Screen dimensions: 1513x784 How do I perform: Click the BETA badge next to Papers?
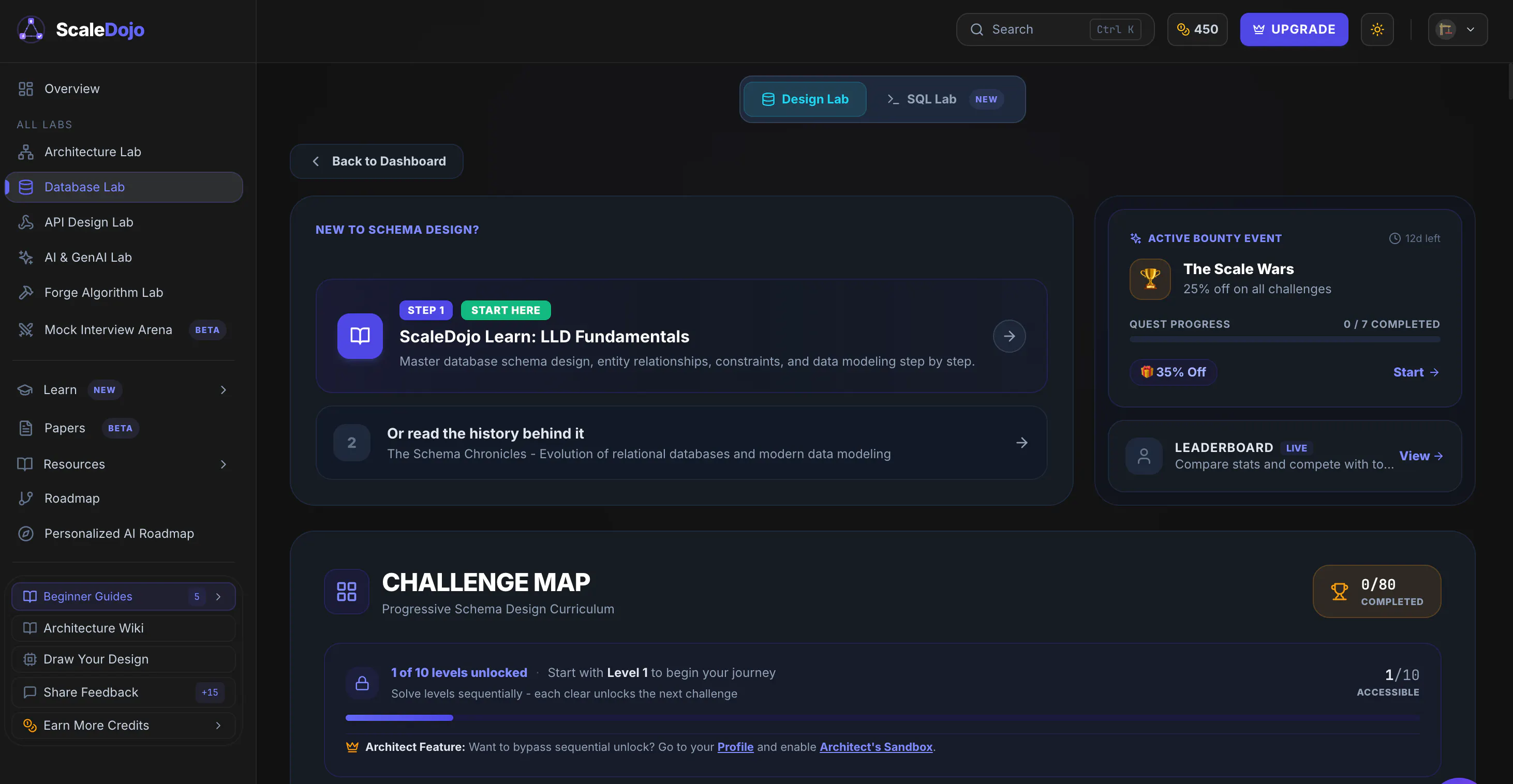[121, 428]
